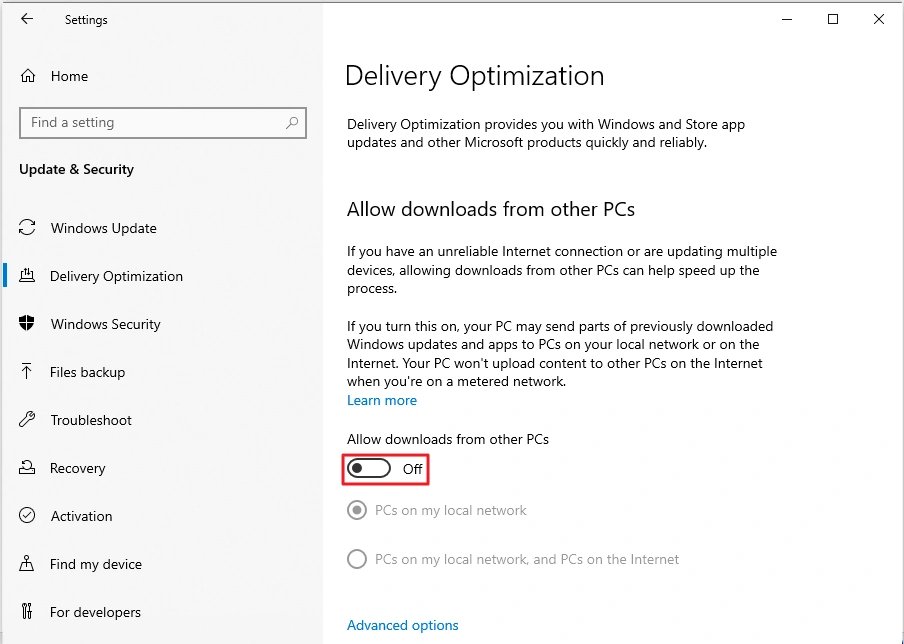This screenshot has width=904, height=644.
Task: Open Activation page
Action: coord(81,516)
